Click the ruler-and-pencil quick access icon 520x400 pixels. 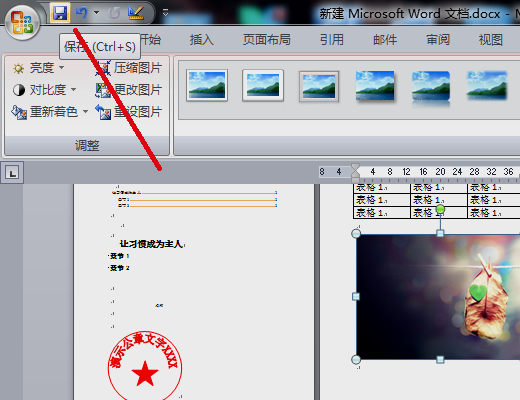coord(136,13)
